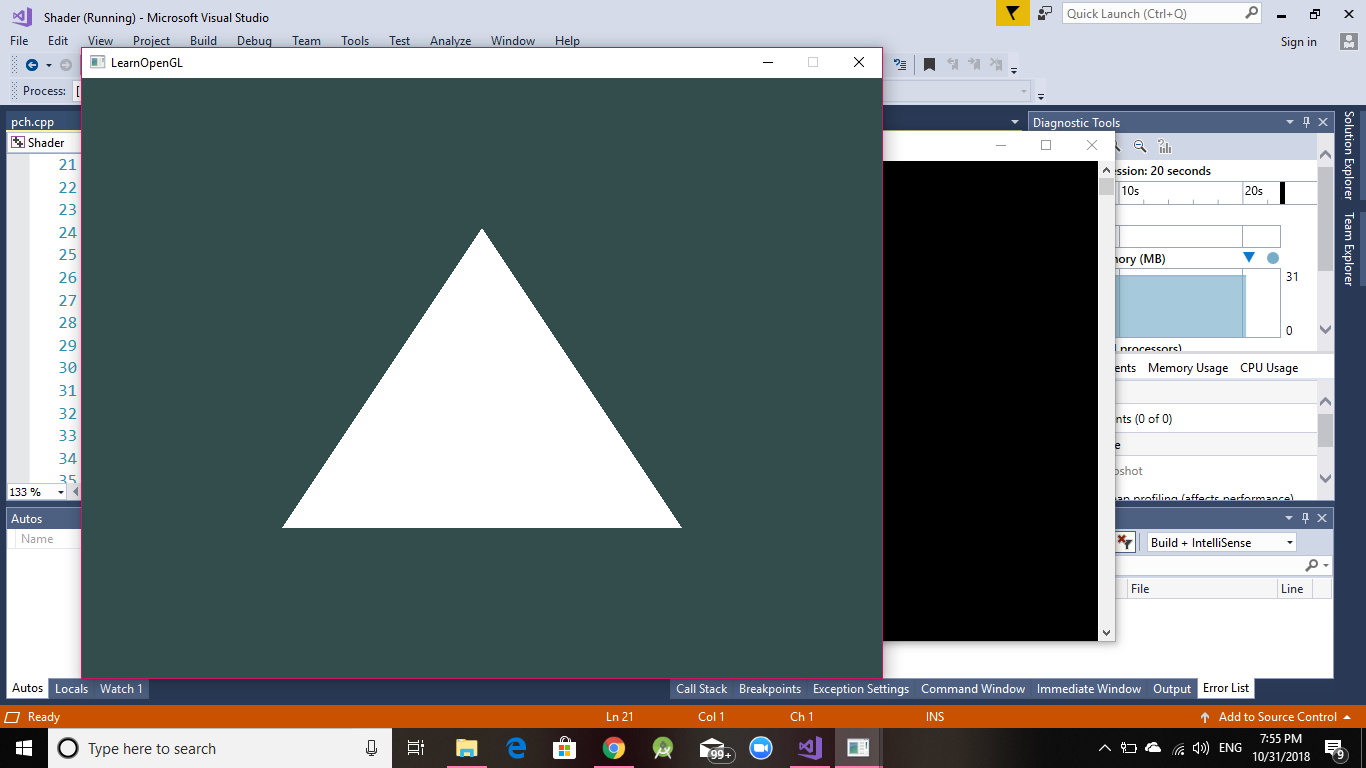Open Windows Start menu
This screenshot has width=1366, height=768.
click(x=22, y=748)
